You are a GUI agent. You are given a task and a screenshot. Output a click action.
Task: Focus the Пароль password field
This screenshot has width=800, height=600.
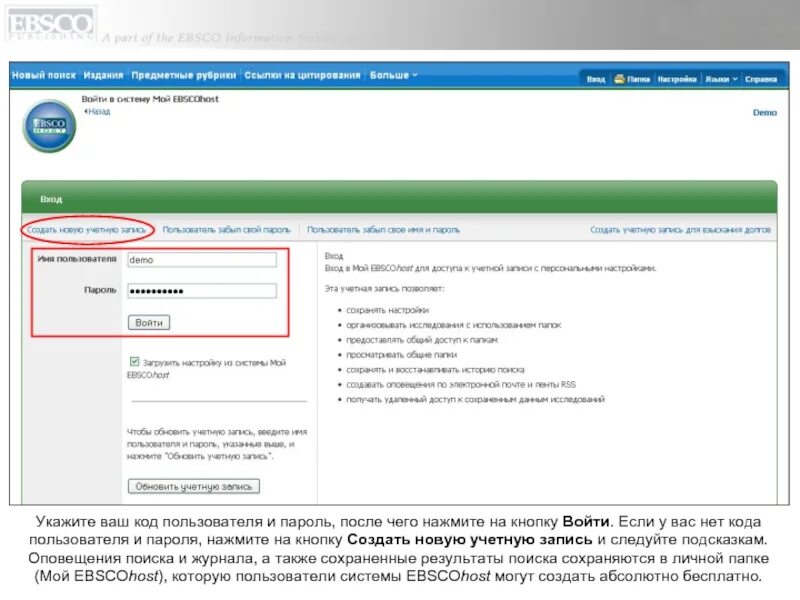(202, 291)
